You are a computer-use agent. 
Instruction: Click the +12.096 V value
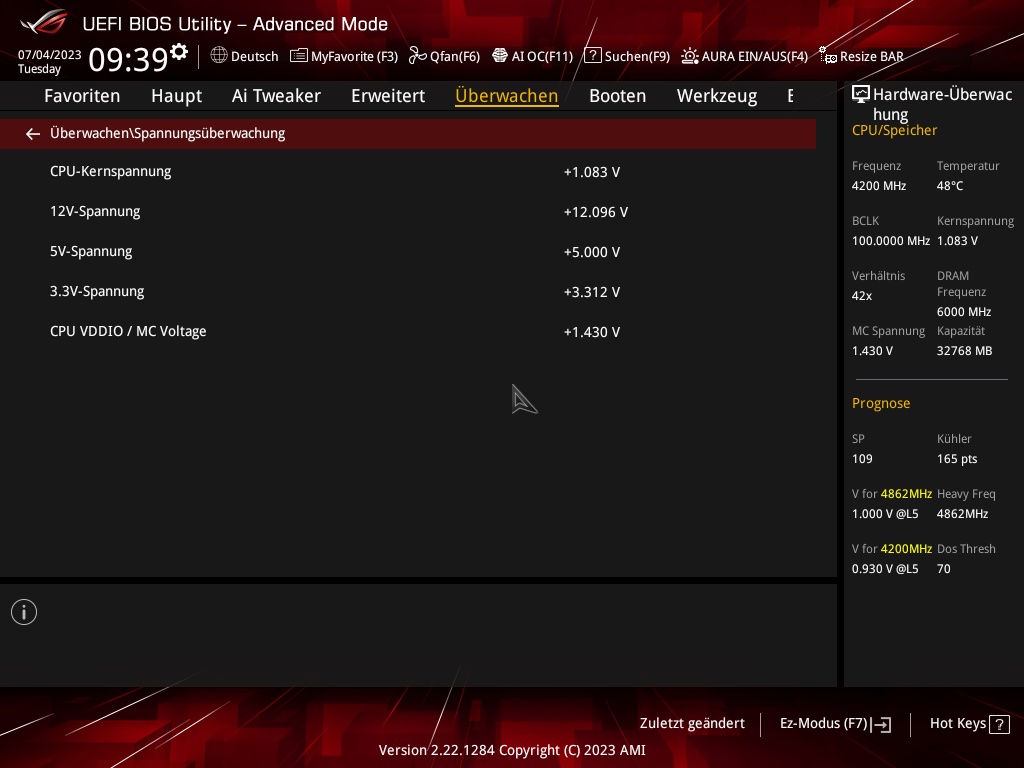596,212
